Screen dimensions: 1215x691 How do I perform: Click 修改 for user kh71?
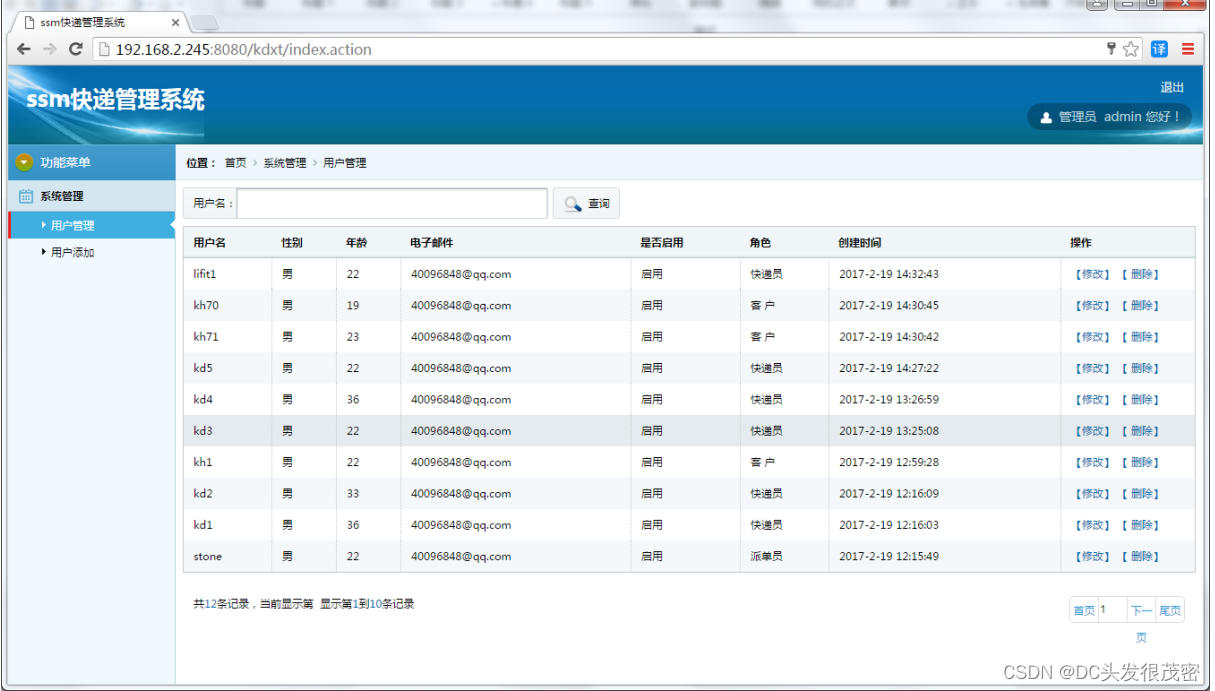[1092, 337]
